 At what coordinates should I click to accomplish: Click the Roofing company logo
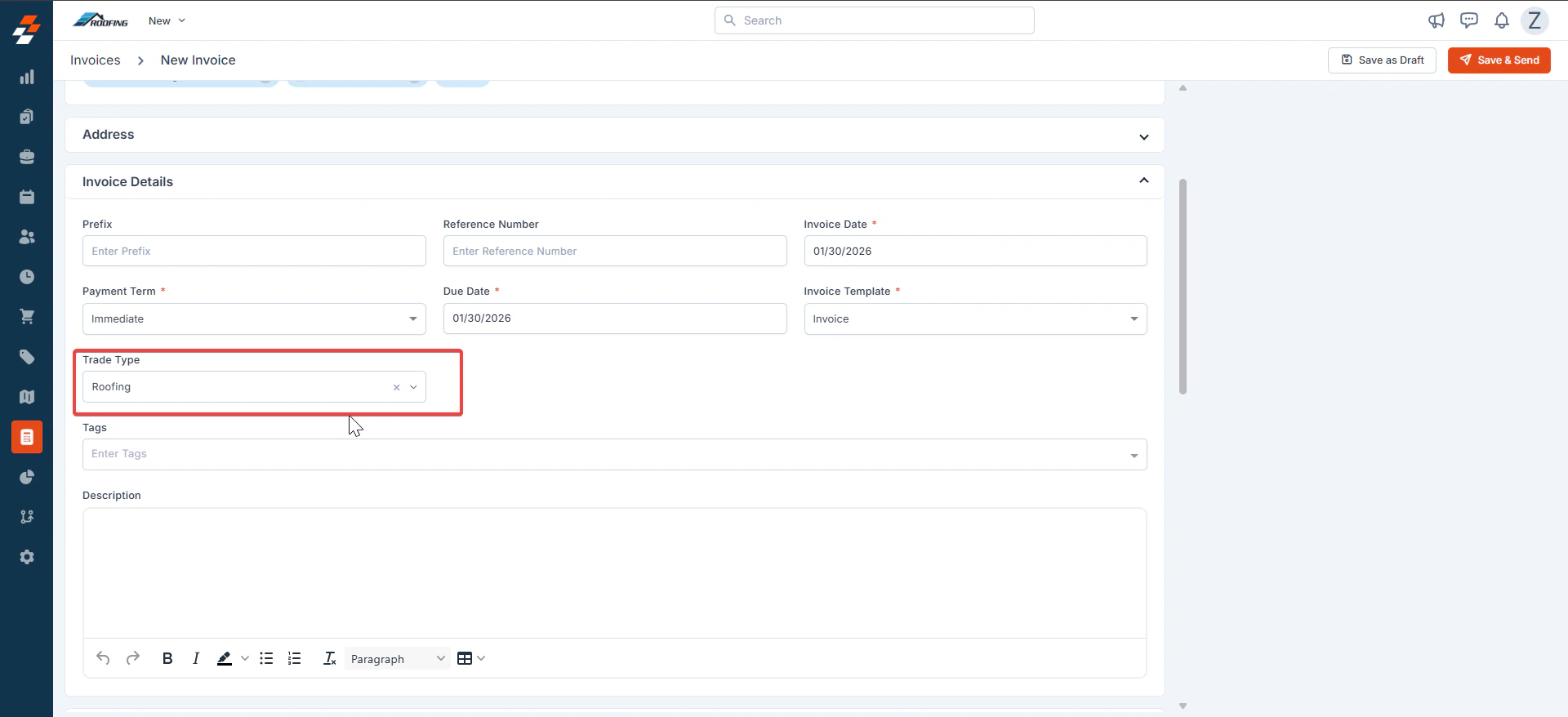(100, 20)
